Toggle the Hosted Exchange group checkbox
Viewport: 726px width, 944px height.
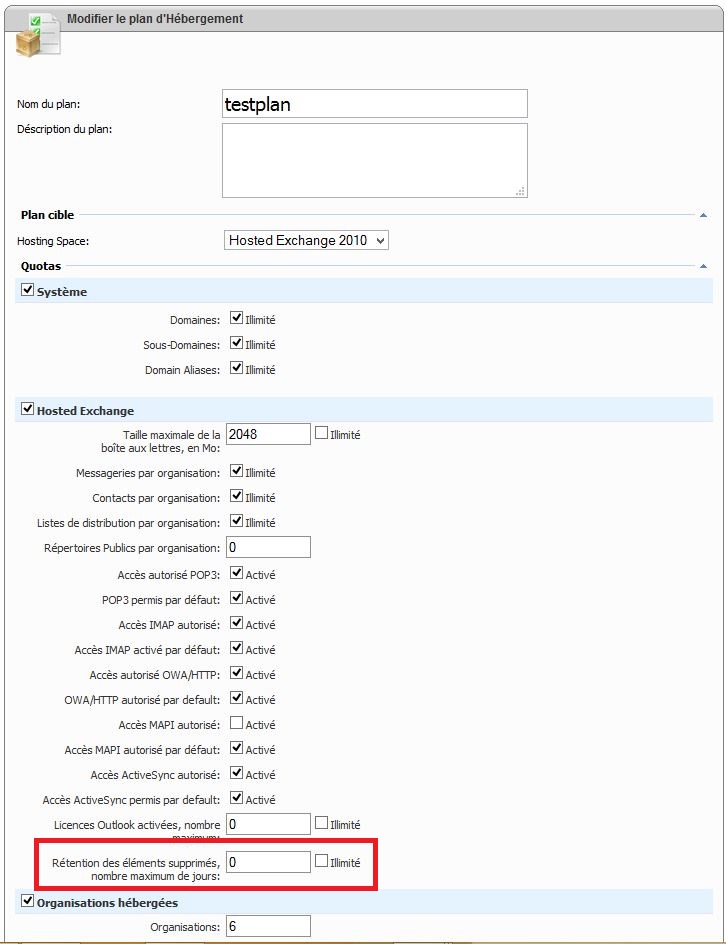pos(26,410)
